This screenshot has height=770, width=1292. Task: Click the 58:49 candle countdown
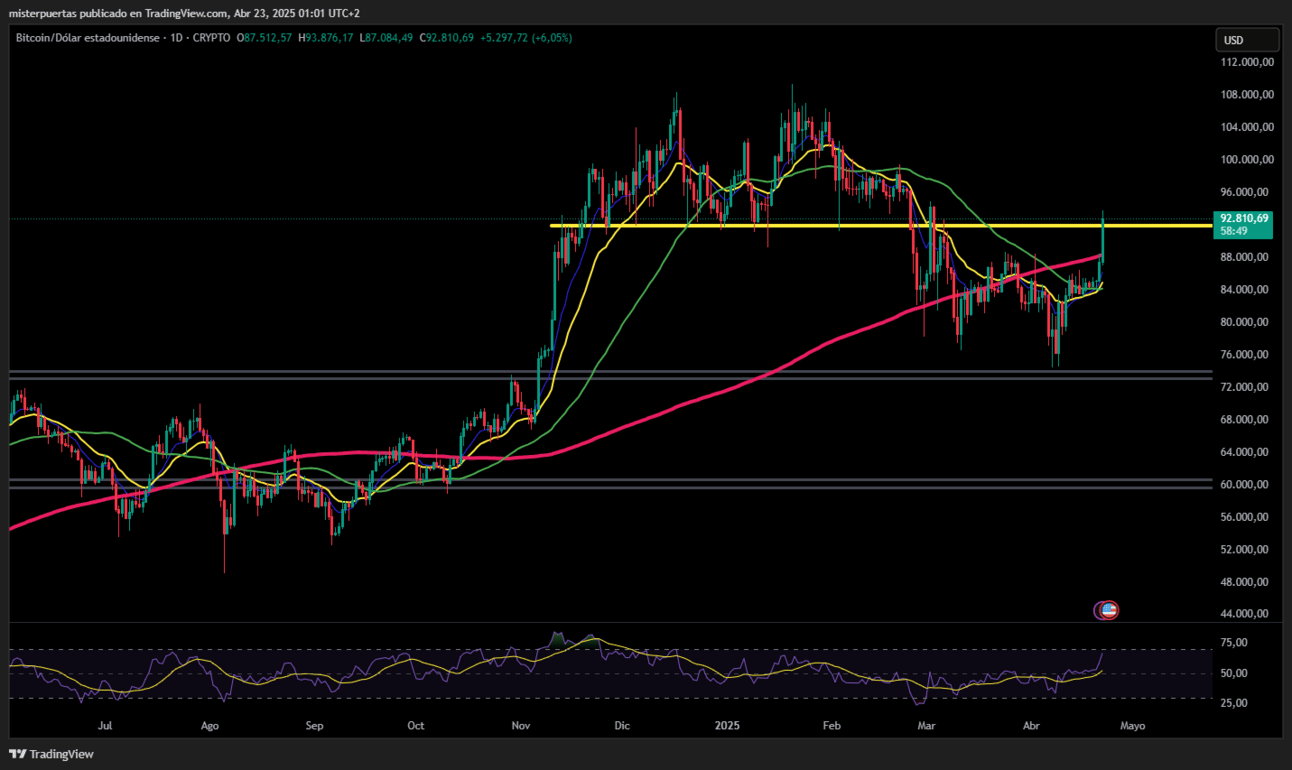click(x=1233, y=231)
